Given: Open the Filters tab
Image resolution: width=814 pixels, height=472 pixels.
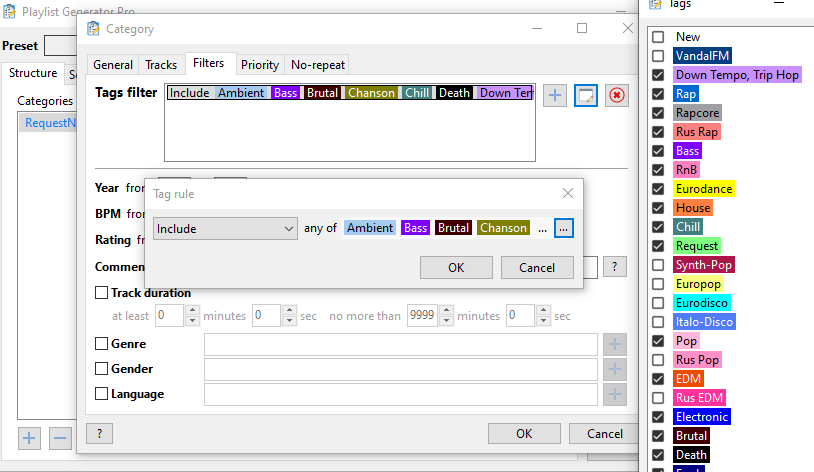Looking at the screenshot, I should click(209, 63).
